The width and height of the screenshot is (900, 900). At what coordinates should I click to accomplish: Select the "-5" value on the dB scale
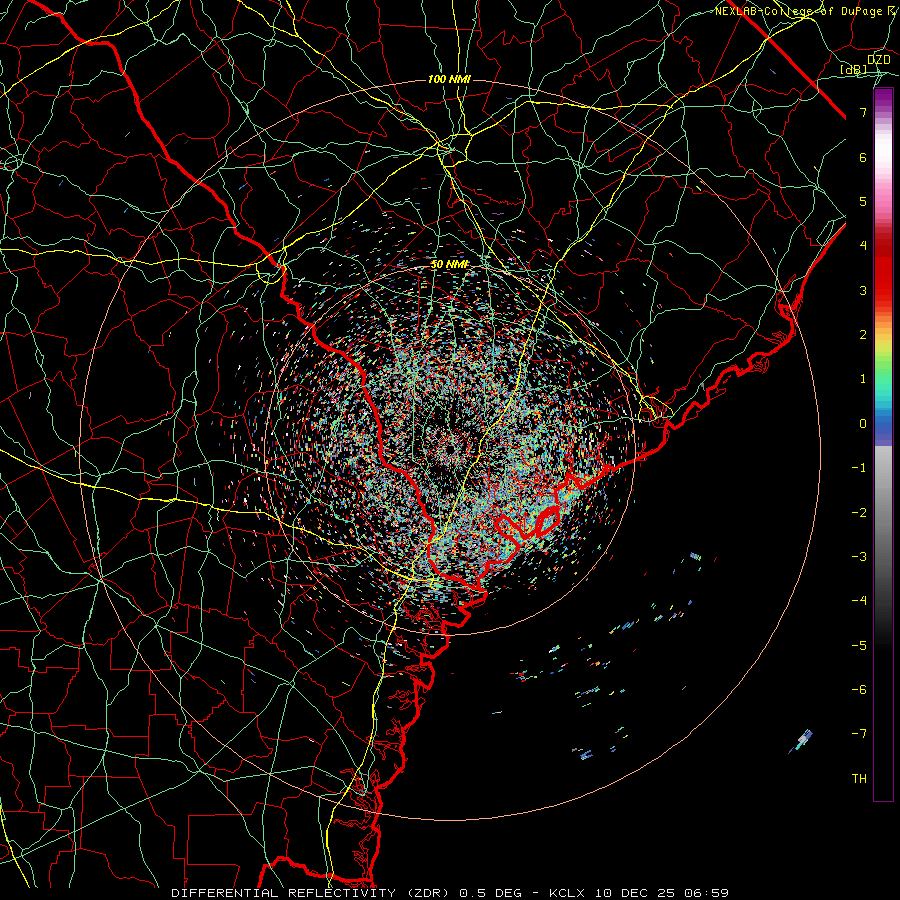859,645
